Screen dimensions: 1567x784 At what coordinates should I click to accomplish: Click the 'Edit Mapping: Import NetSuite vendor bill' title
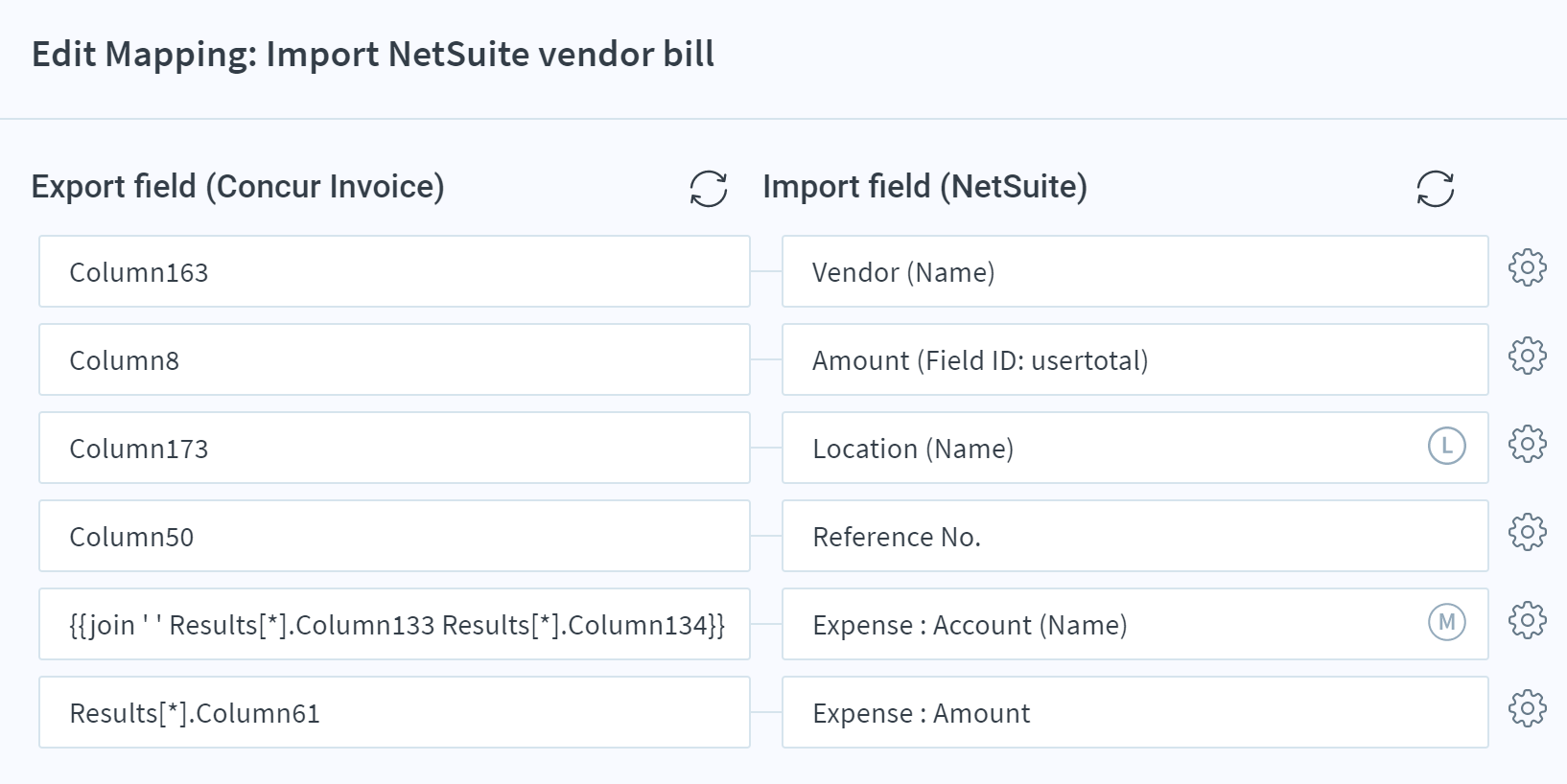coord(373,55)
